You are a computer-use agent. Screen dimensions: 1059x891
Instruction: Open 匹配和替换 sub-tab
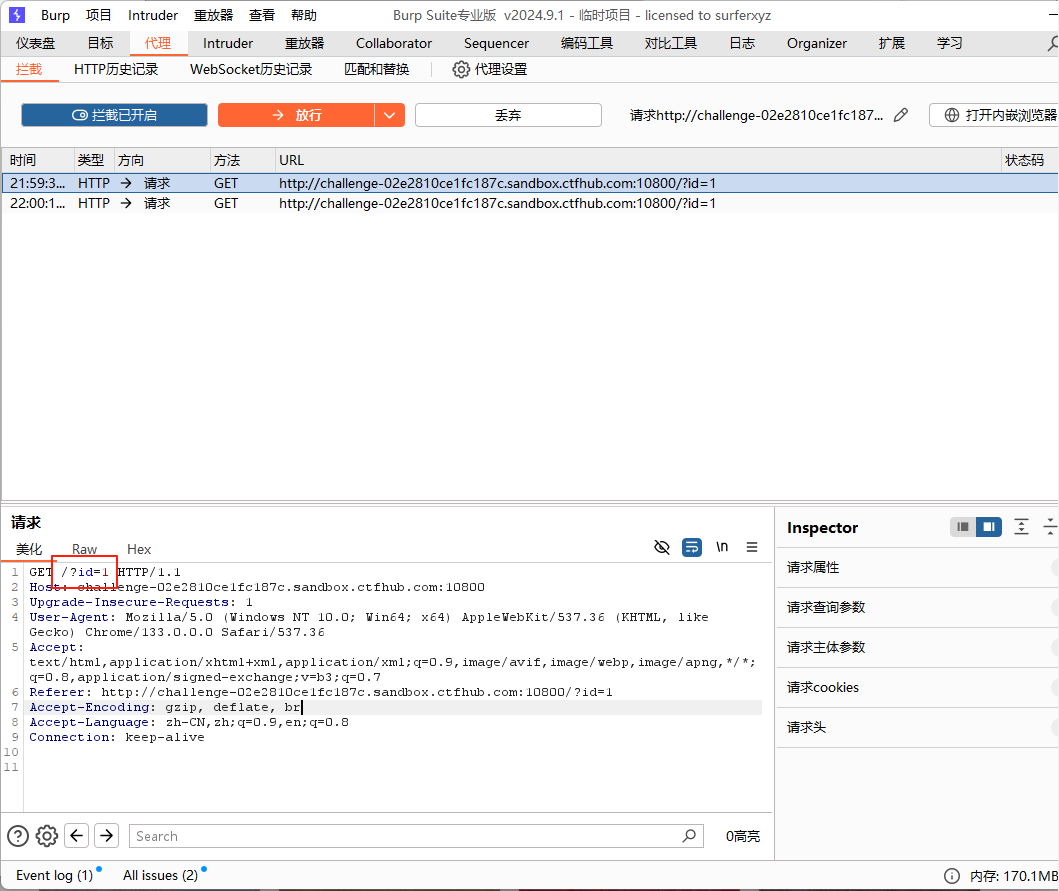[x=377, y=69]
